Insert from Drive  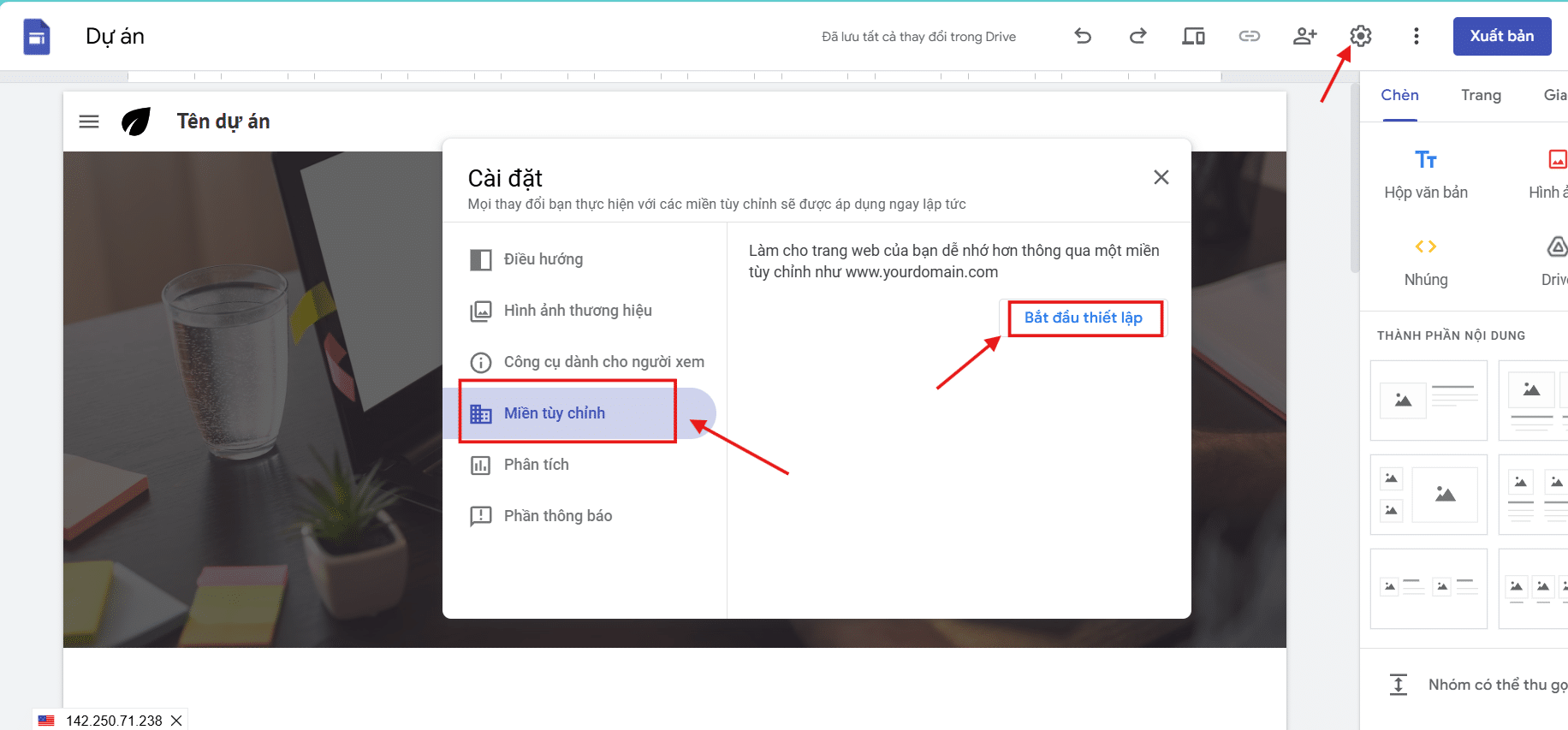click(1555, 262)
